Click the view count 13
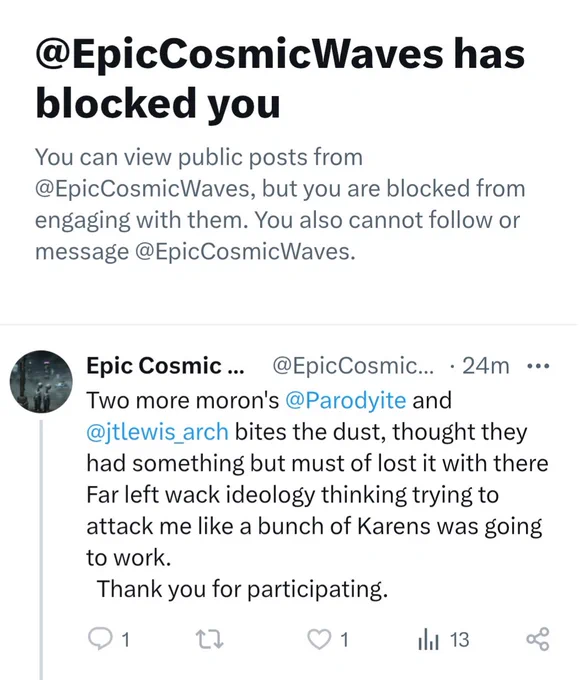The image size is (579, 680). tap(459, 640)
